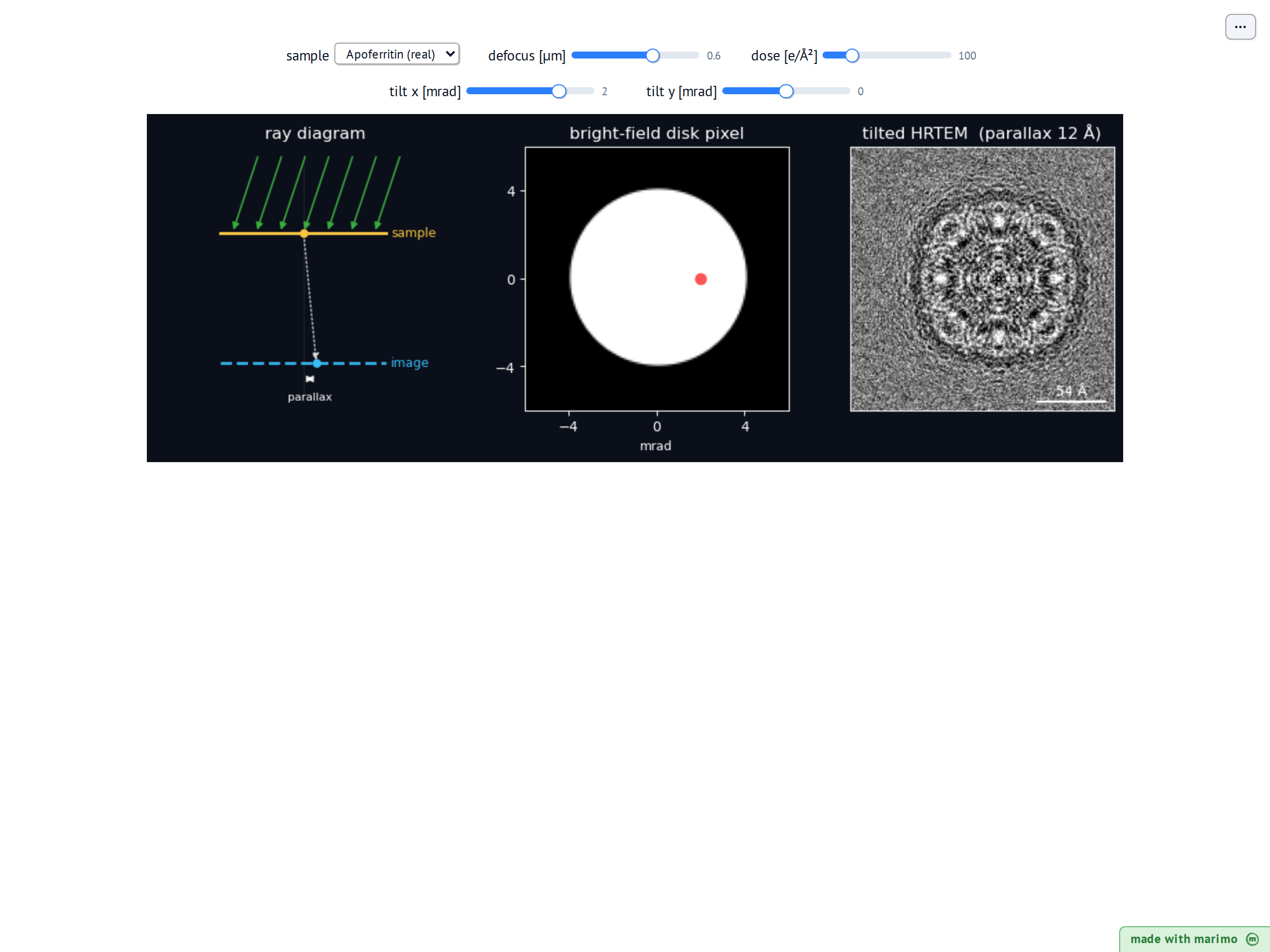Click the 'defocus [µm]' label
The width and height of the screenshot is (1270, 952).
coord(526,56)
